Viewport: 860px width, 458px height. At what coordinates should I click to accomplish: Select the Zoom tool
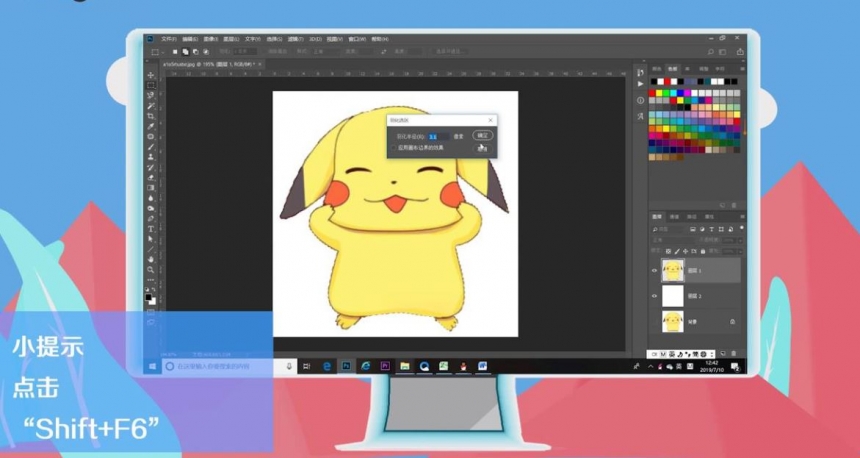(x=151, y=270)
